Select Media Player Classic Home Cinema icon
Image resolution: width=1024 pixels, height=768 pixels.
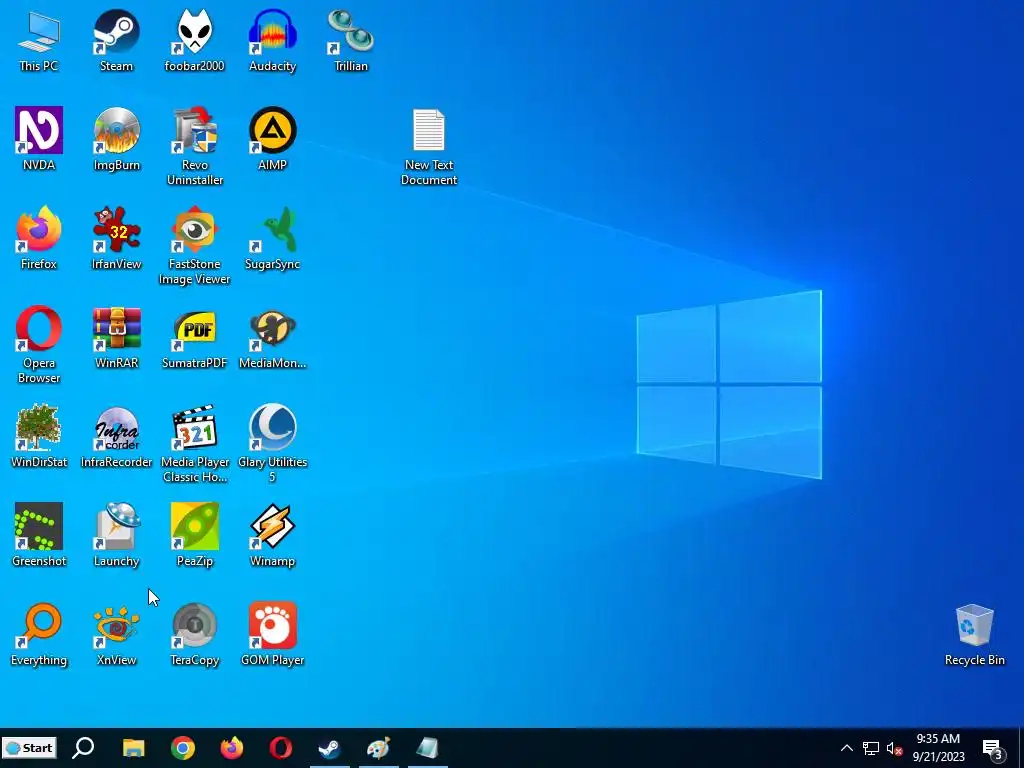coord(195,444)
